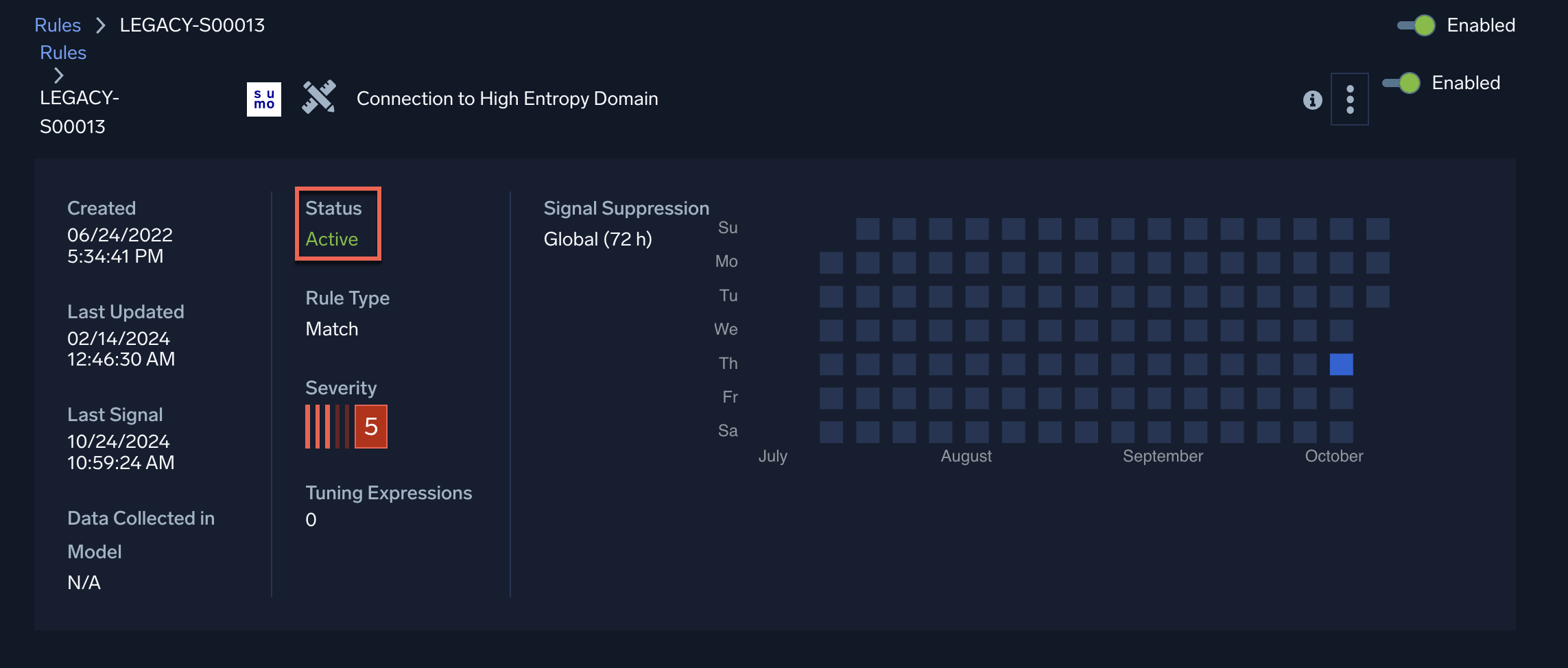Click the Active status value
This screenshot has width=1568, height=668.
point(331,239)
